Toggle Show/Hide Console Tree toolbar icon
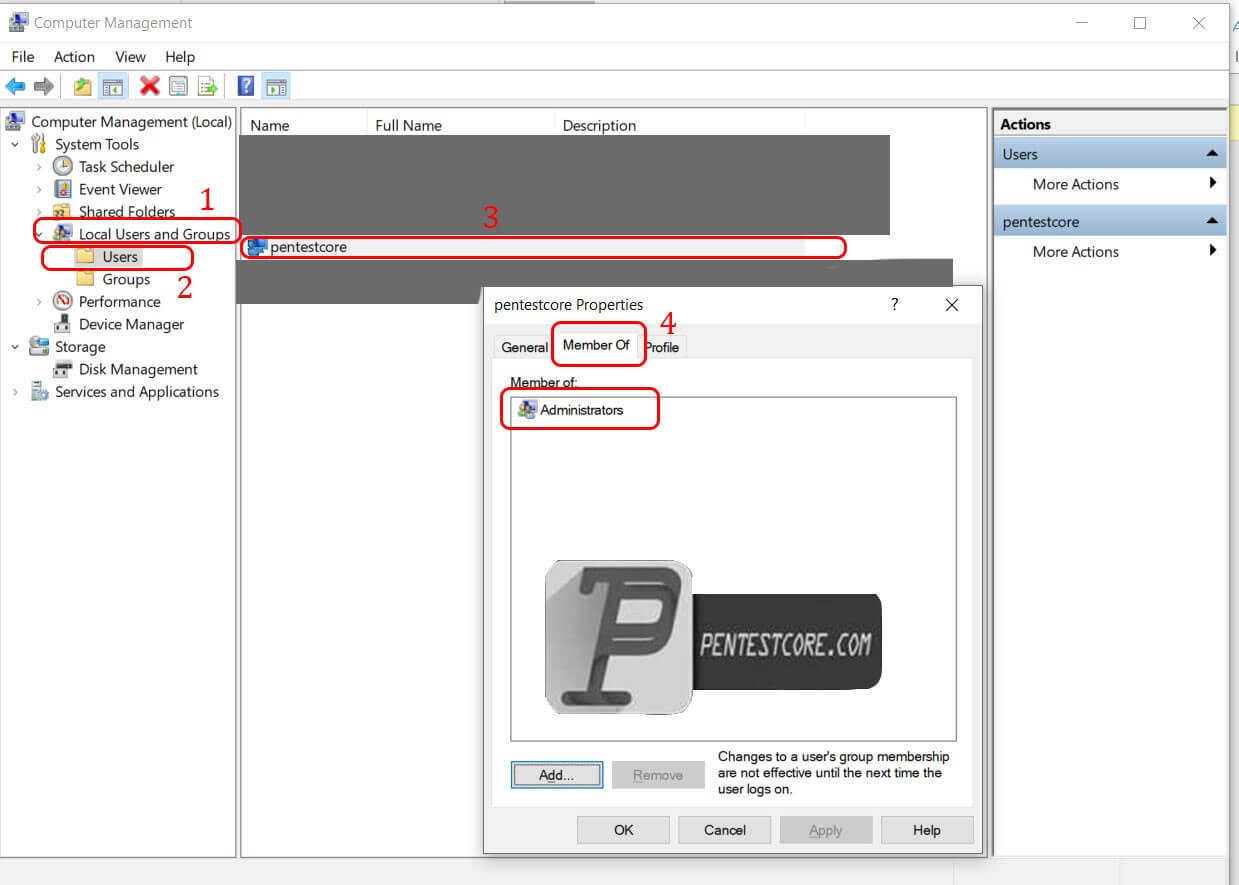The image size is (1239, 885). pos(112,87)
